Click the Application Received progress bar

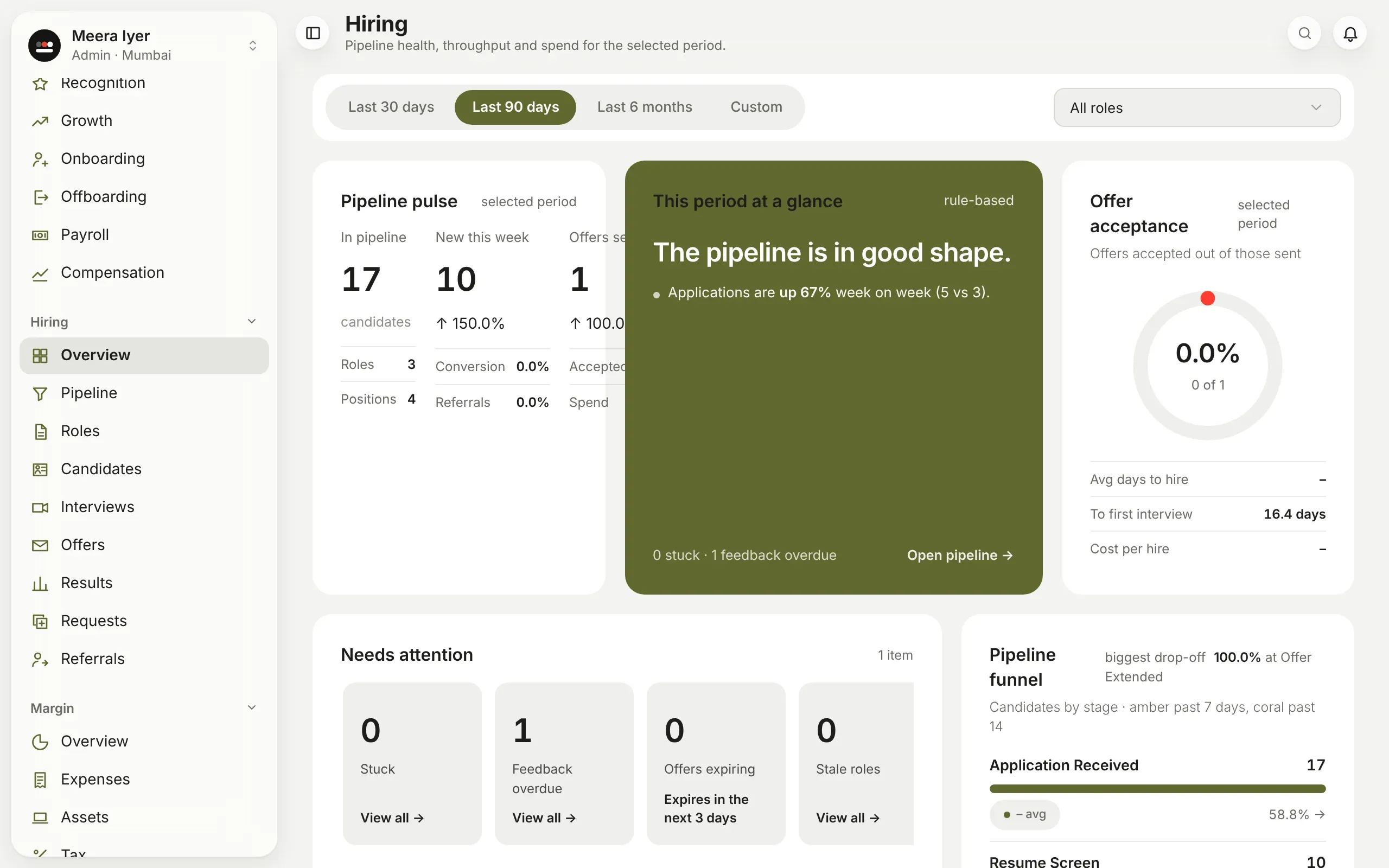[x=1157, y=789]
